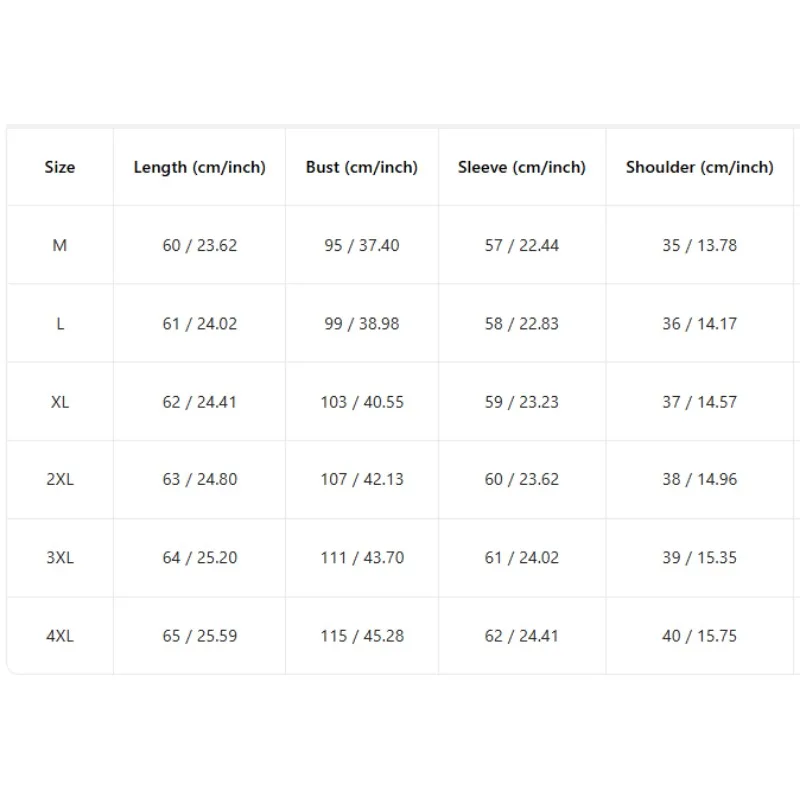Click the 103 / 40.55 bust cell
This screenshot has width=800, height=800.
(362, 402)
